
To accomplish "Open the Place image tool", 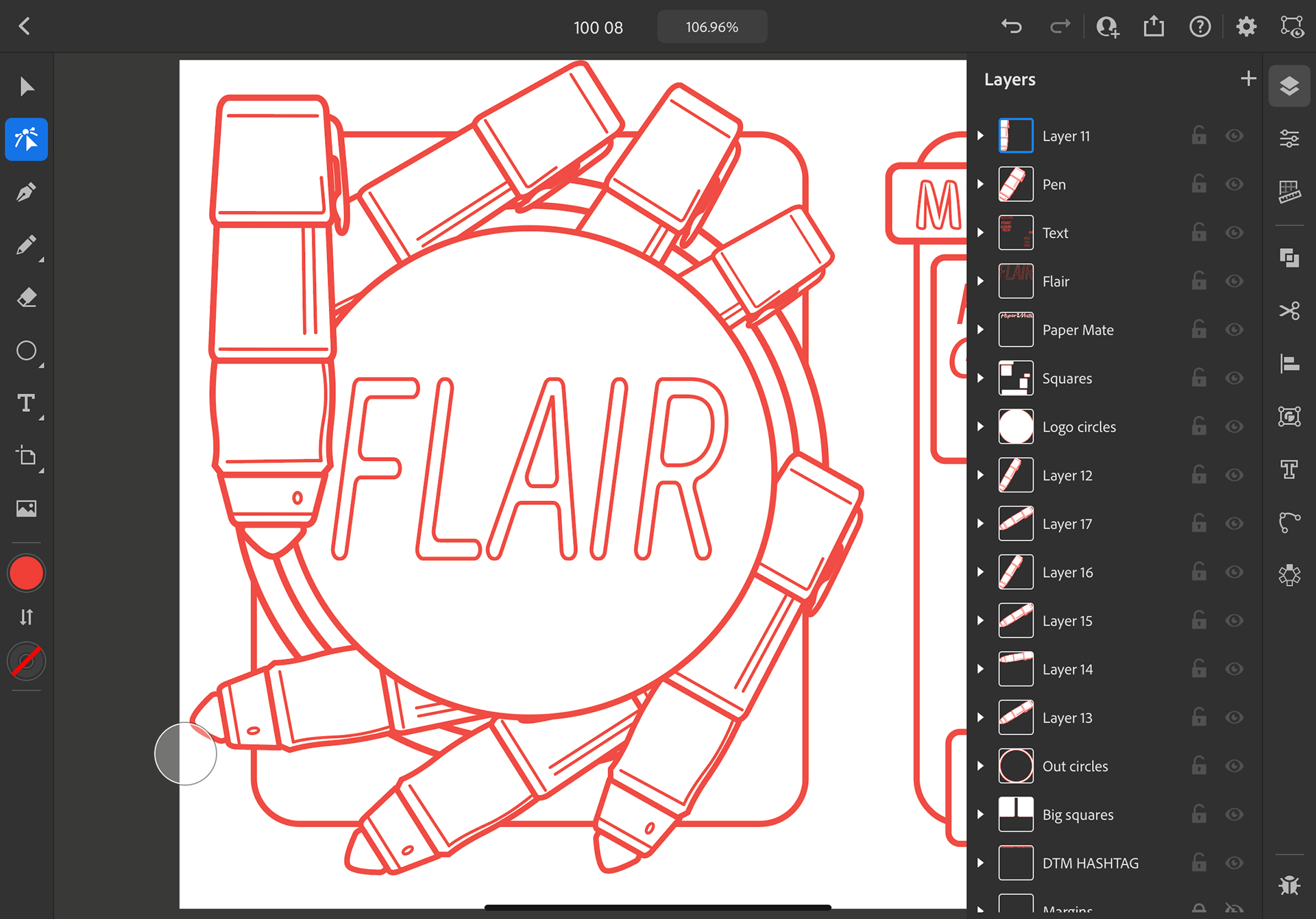I will [26, 508].
